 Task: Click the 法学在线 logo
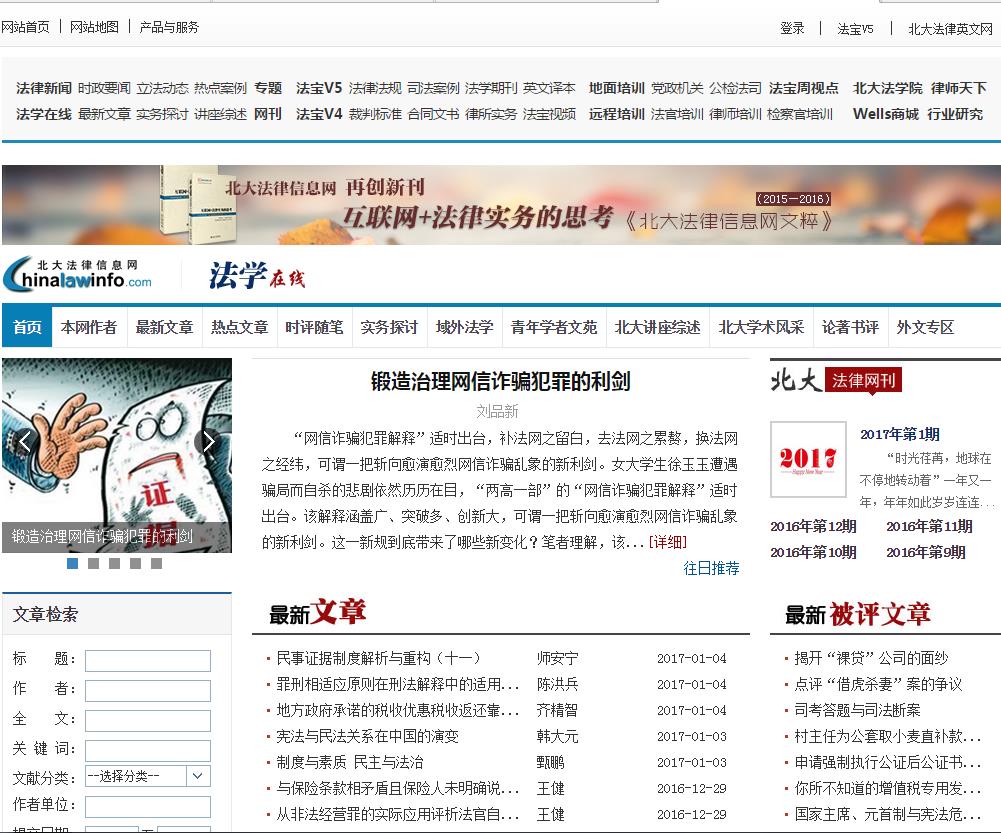click(x=257, y=276)
